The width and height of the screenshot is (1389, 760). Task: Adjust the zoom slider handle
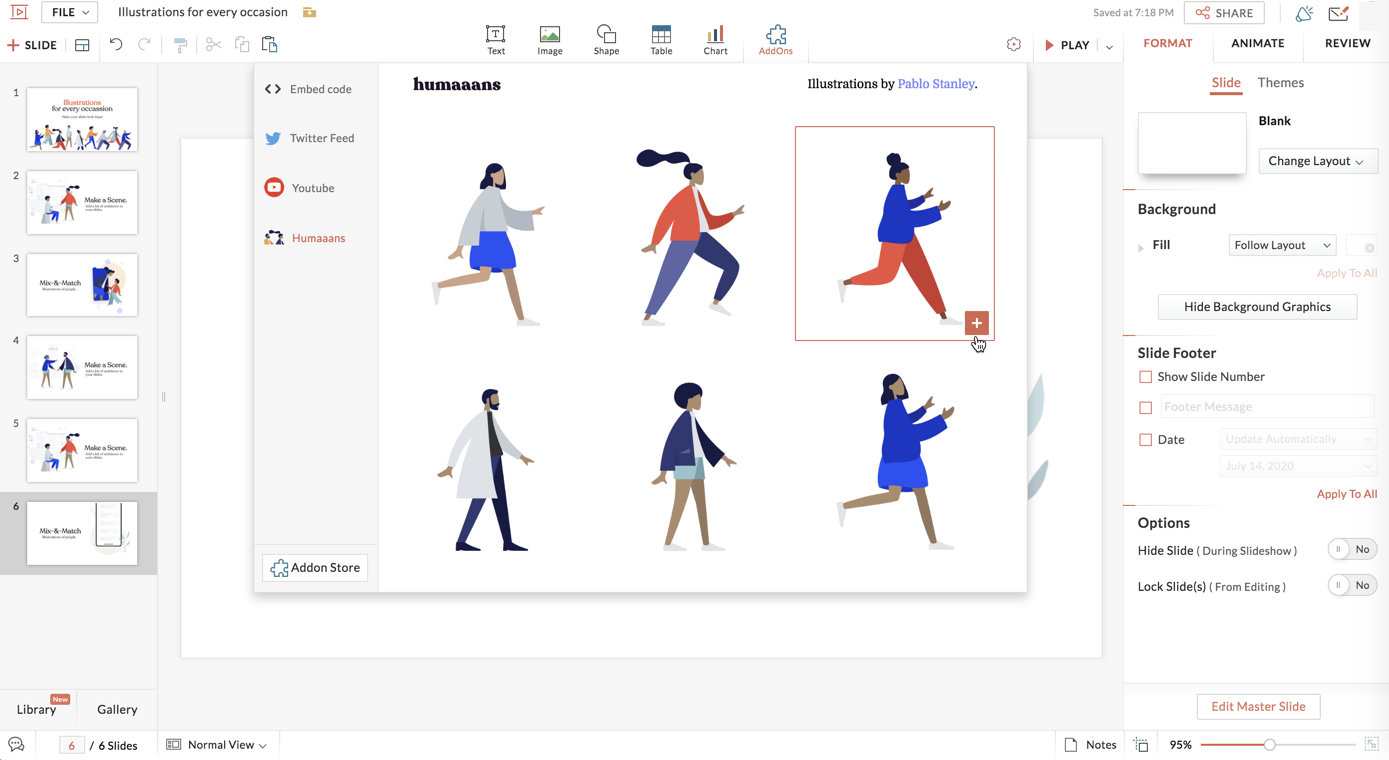coord(1269,745)
